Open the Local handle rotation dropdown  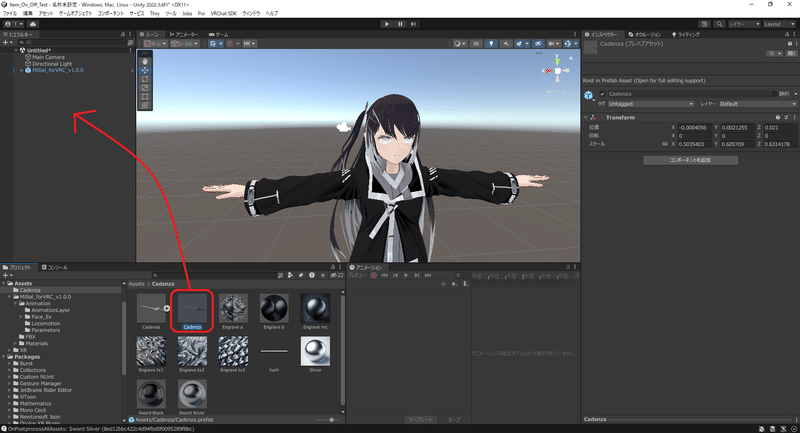click(185, 44)
